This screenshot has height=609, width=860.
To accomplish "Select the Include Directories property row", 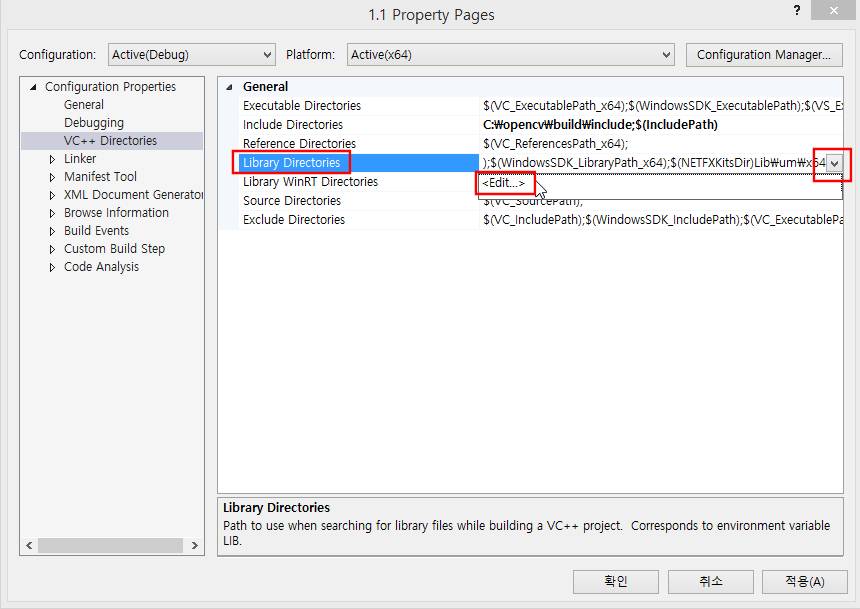I will coord(293,125).
